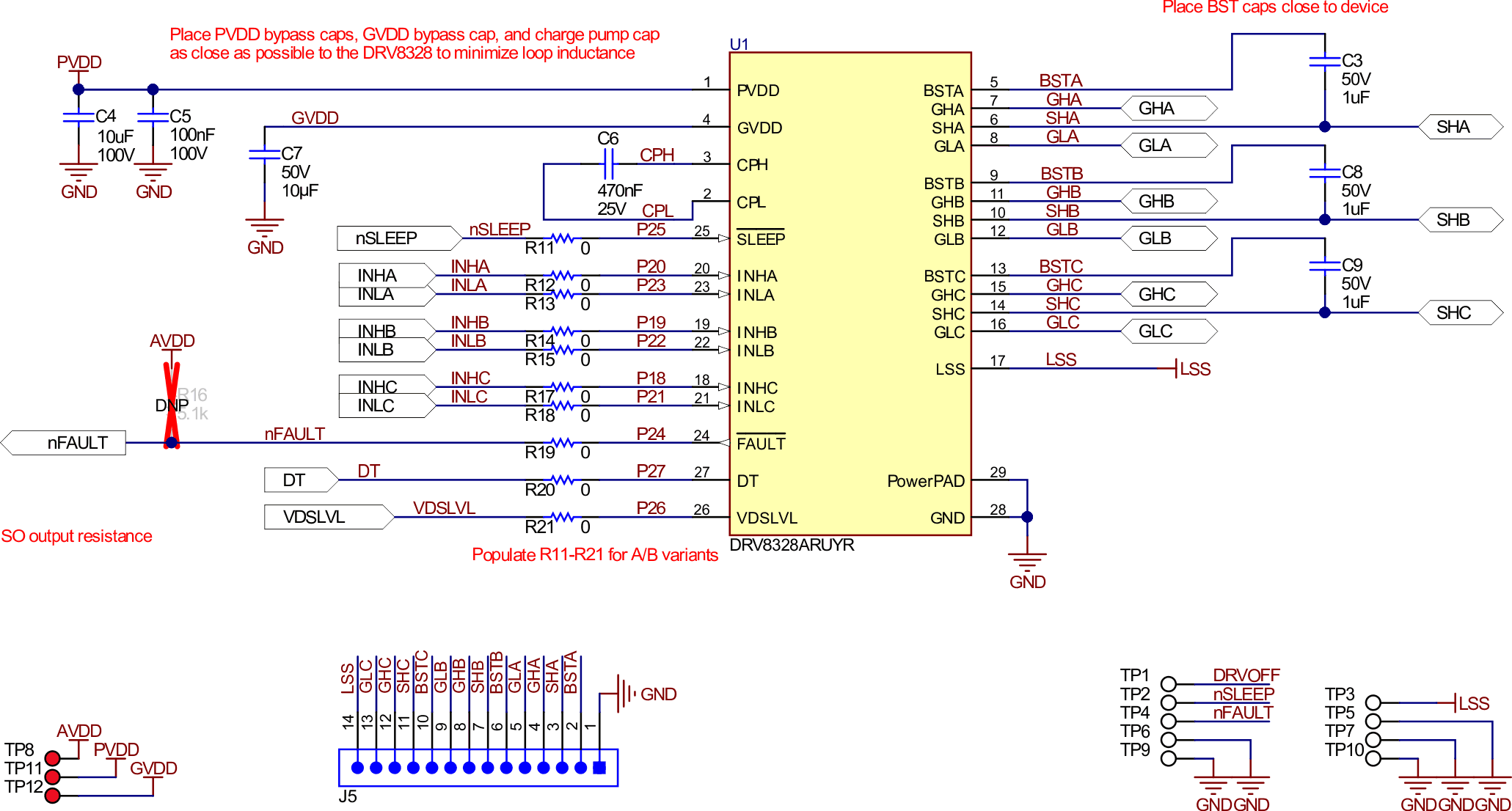Select bootstrap capacitor C8

pyautogui.click(x=1325, y=173)
